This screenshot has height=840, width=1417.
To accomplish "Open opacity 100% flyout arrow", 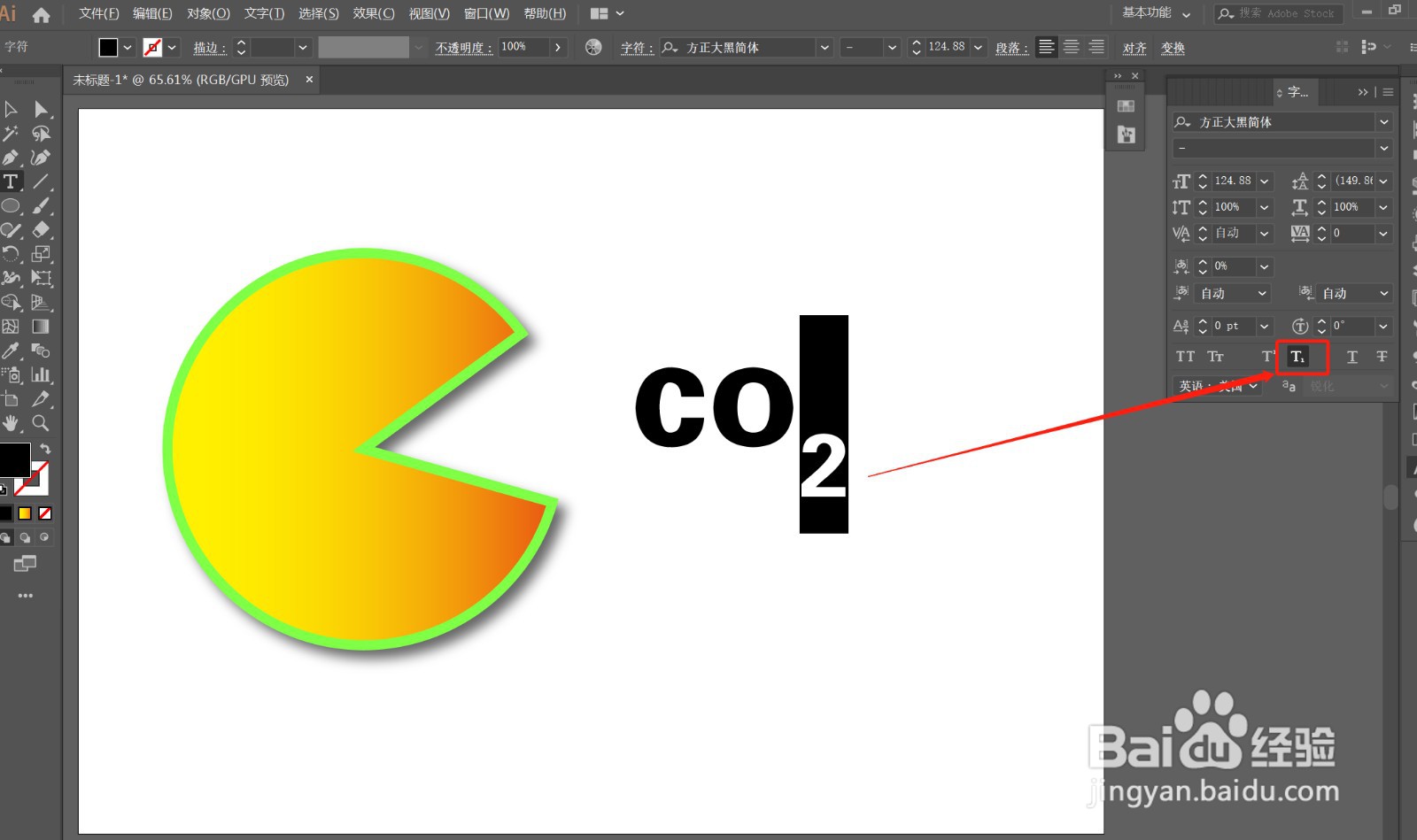I will pyautogui.click(x=558, y=47).
